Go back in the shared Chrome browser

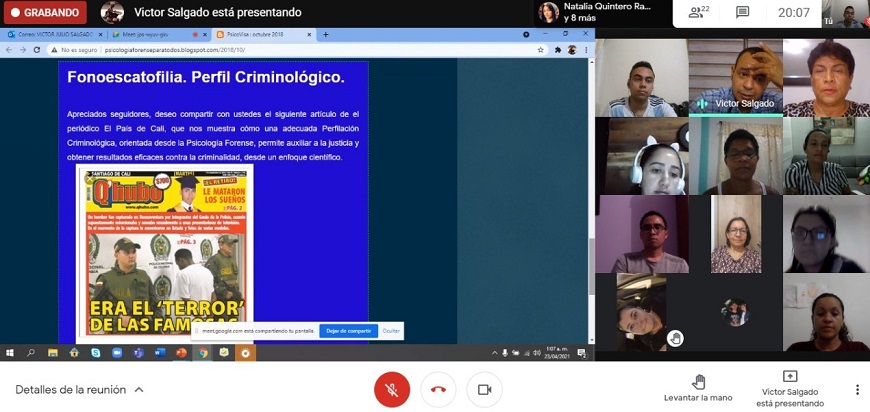tap(9, 50)
